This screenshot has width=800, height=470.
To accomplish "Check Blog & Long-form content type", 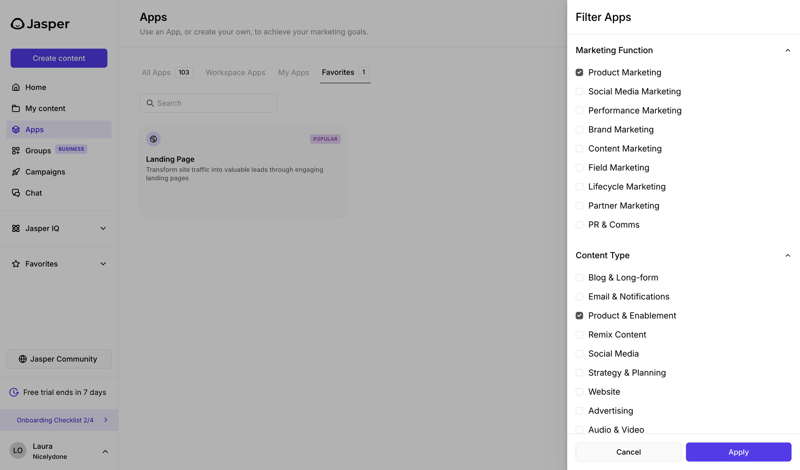I will [x=579, y=278].
